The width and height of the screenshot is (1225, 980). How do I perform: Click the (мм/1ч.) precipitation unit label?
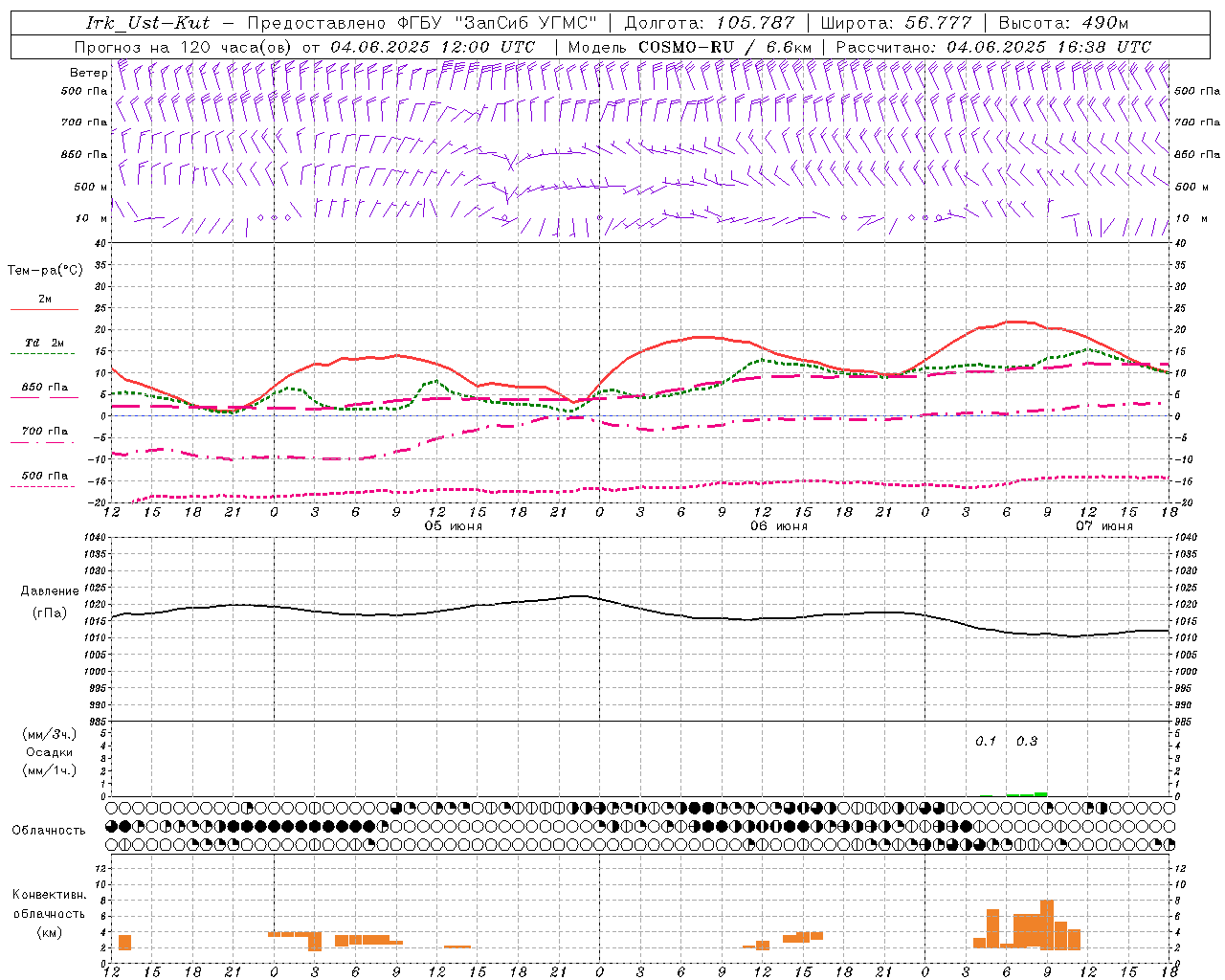(x=50, y=770)
